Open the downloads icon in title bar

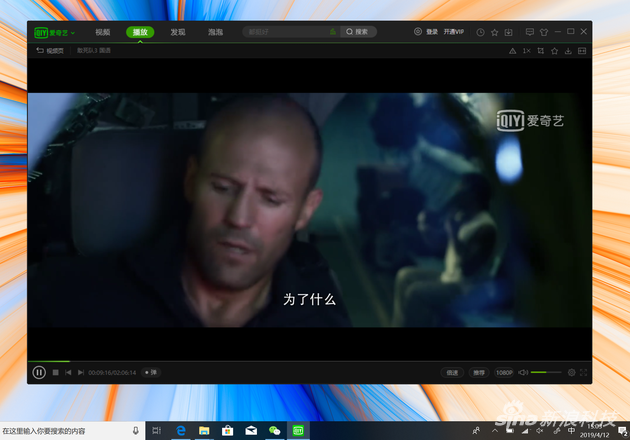(508, 32)
